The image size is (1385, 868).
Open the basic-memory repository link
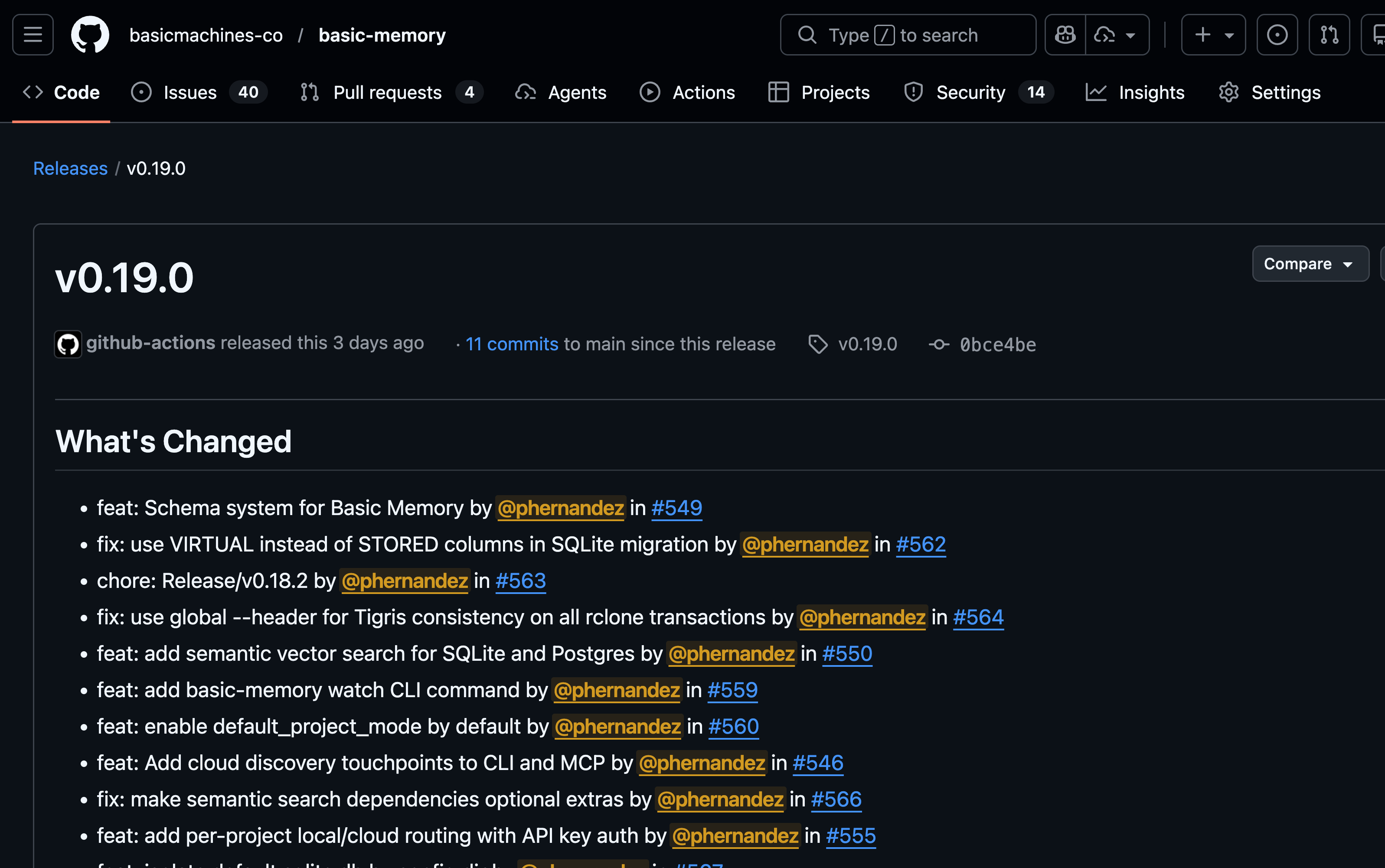[x=382, y=35]
